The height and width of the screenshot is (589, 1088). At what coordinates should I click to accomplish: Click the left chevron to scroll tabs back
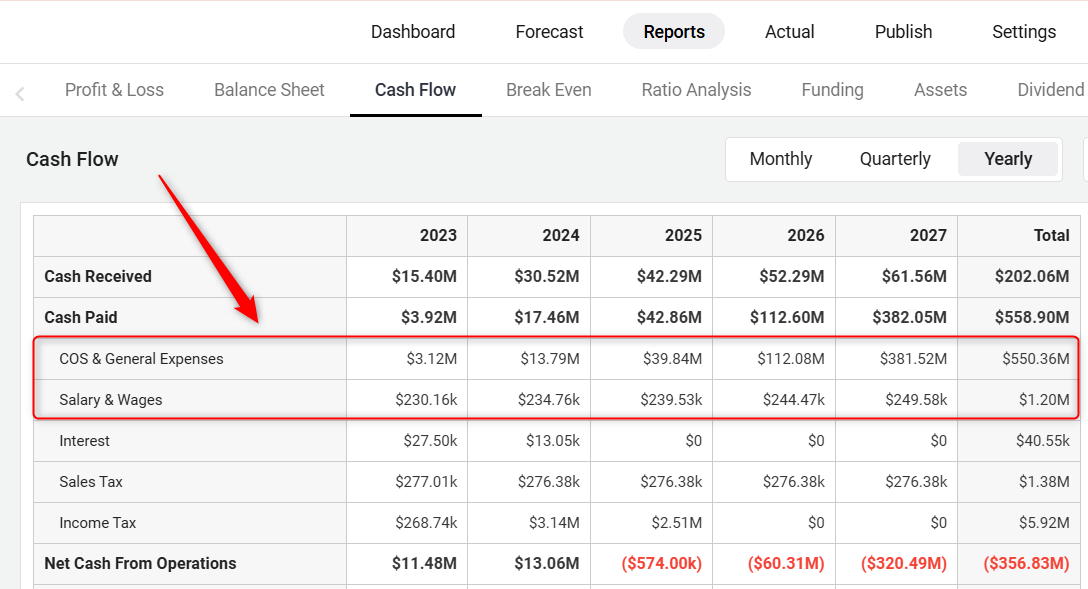tap(19, 93)
